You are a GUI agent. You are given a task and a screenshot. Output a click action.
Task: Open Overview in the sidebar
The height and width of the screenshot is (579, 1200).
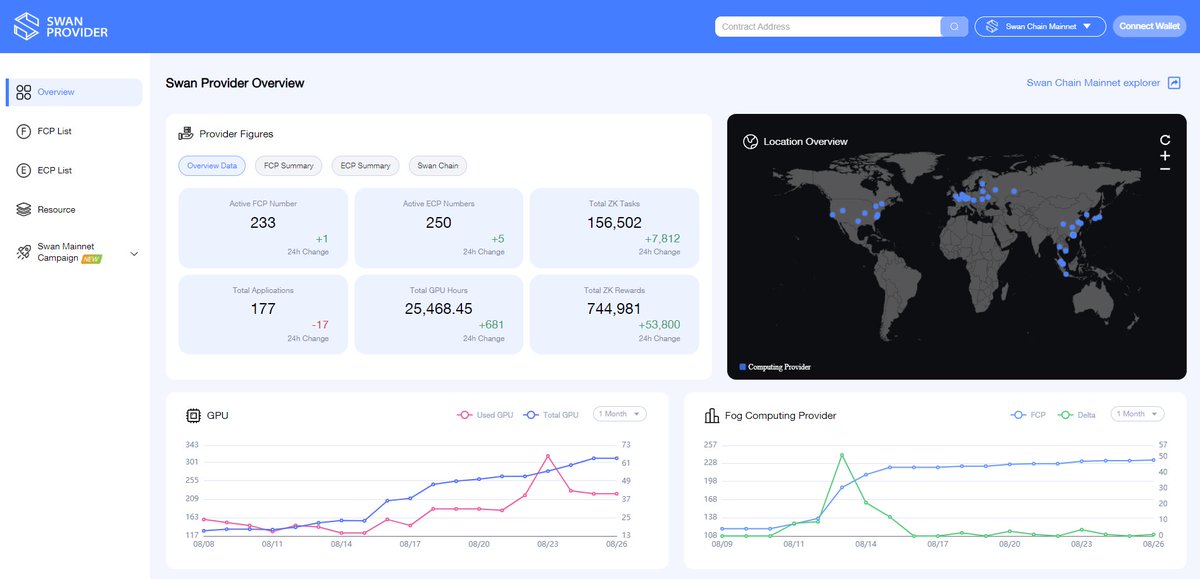click(x=74, y=92)
